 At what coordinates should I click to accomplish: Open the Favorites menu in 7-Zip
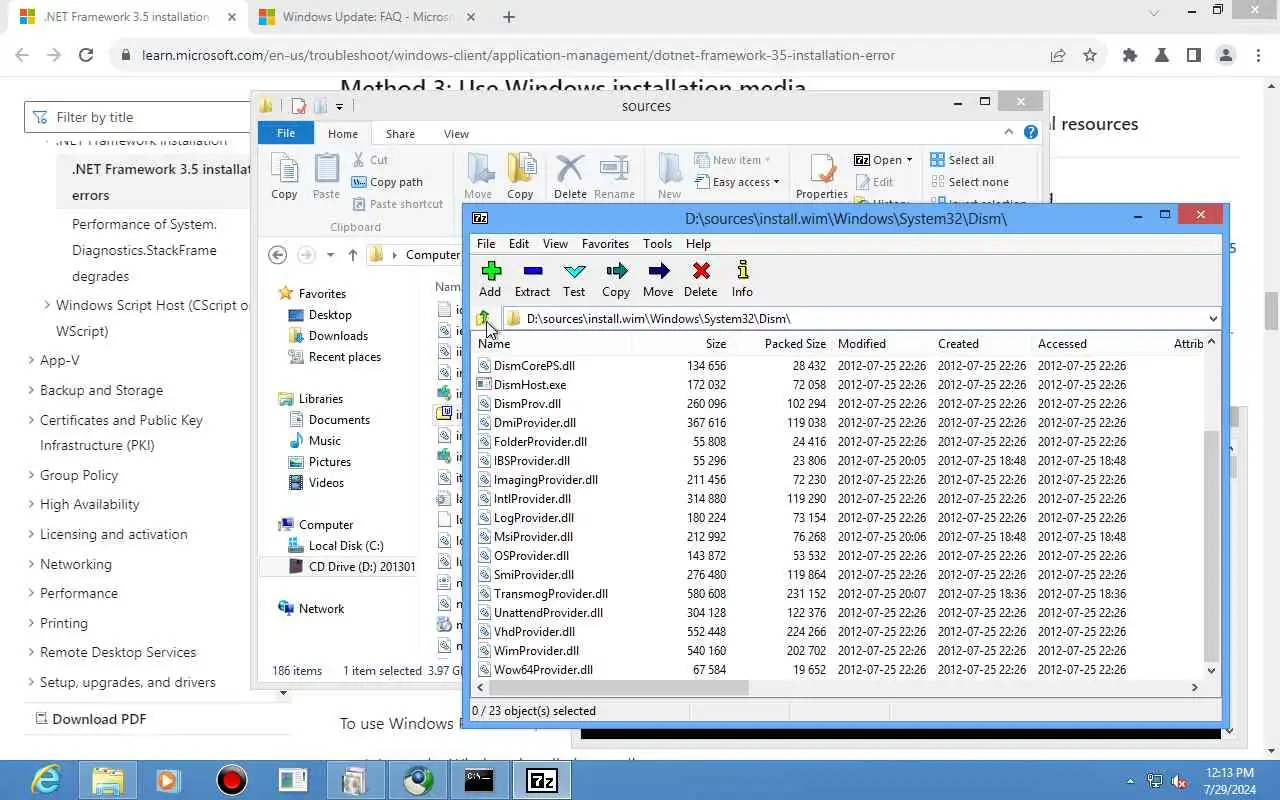pyautogui.click(x=605, y=243)
